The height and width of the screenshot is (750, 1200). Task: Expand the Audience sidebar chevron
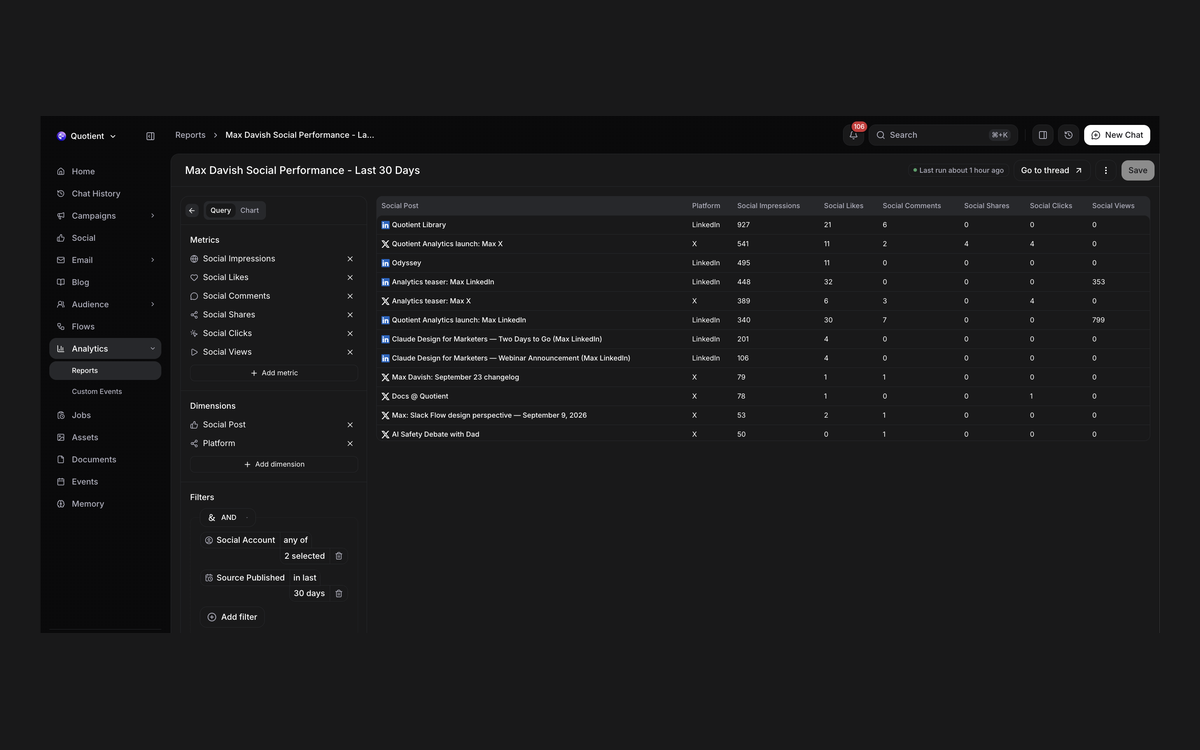click(x=153, y=305)
